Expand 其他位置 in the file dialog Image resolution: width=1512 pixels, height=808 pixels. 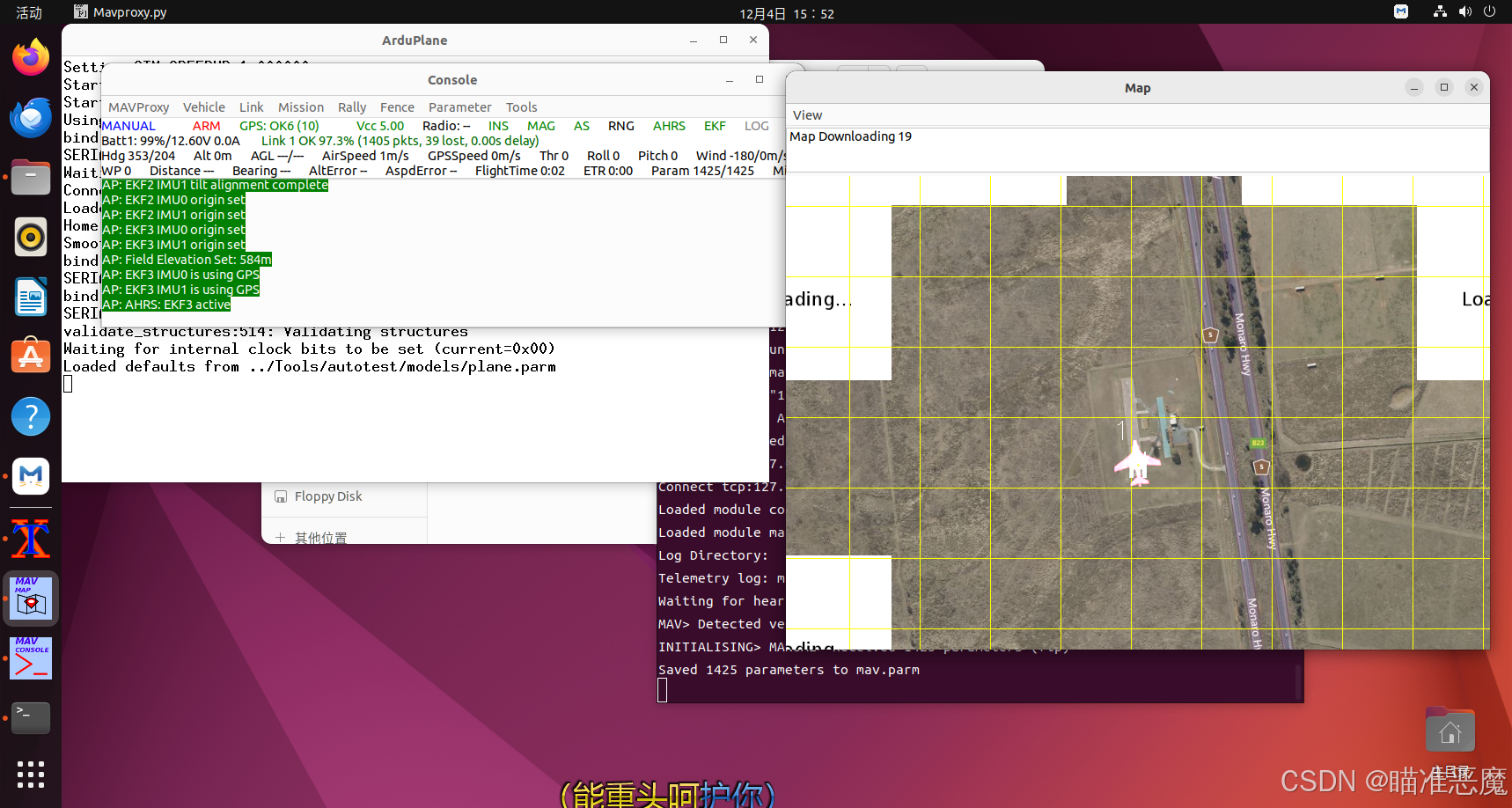click(x=322, y=537)
